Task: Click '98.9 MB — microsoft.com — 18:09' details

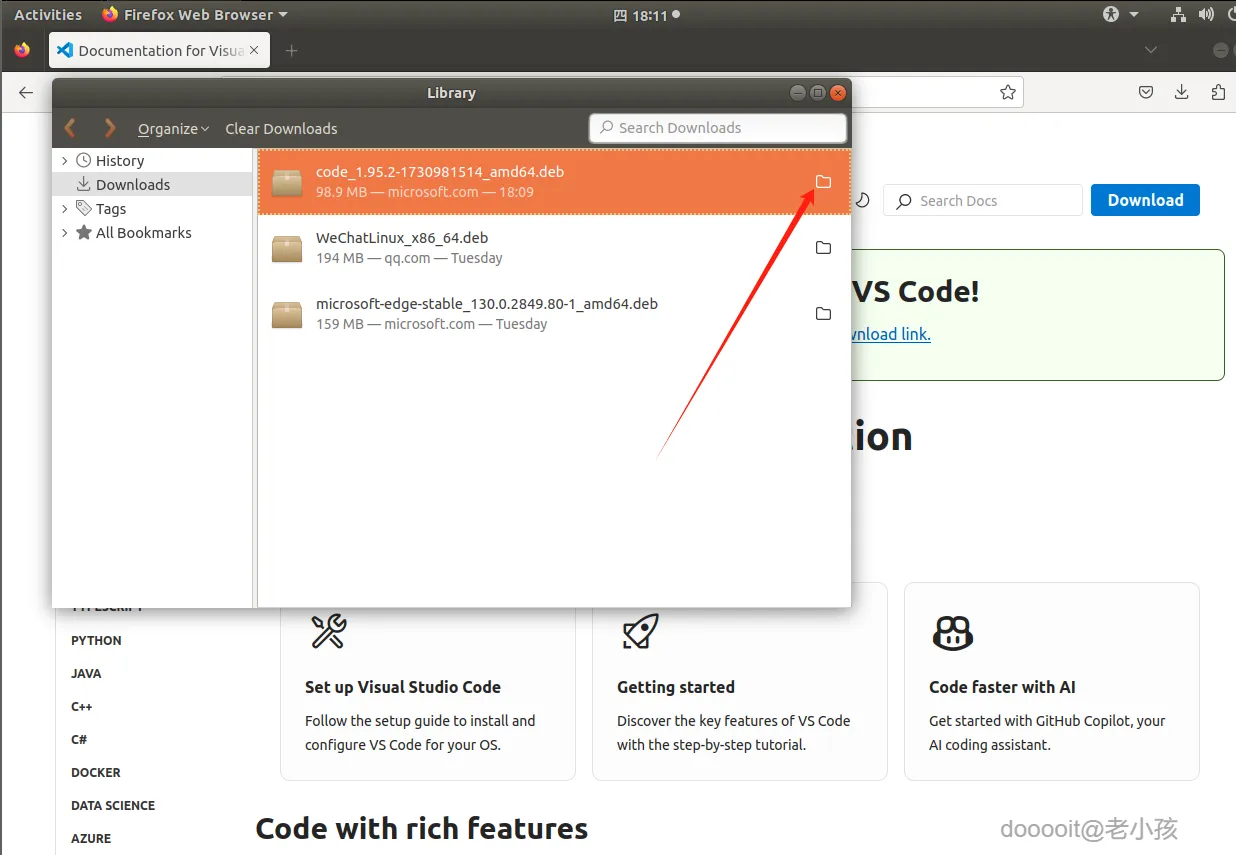Action: point(425,192)
